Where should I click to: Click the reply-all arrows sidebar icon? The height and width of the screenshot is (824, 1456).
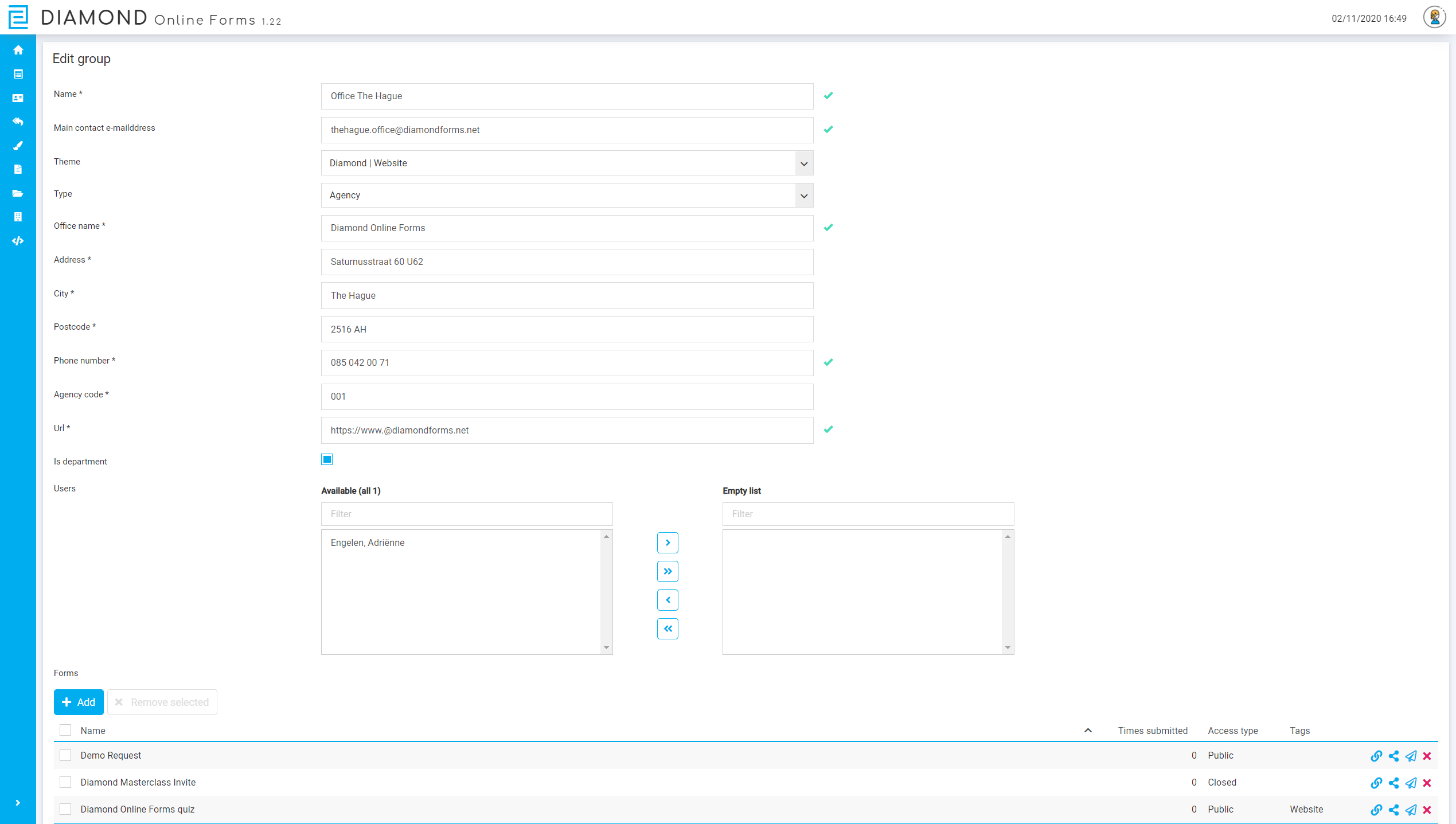[x=18, y=122]
